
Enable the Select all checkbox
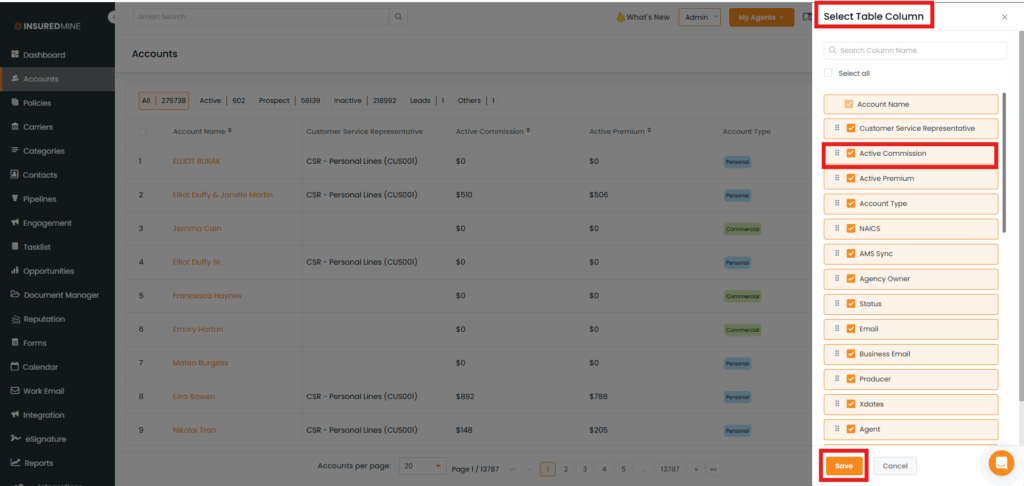point(828,73)
